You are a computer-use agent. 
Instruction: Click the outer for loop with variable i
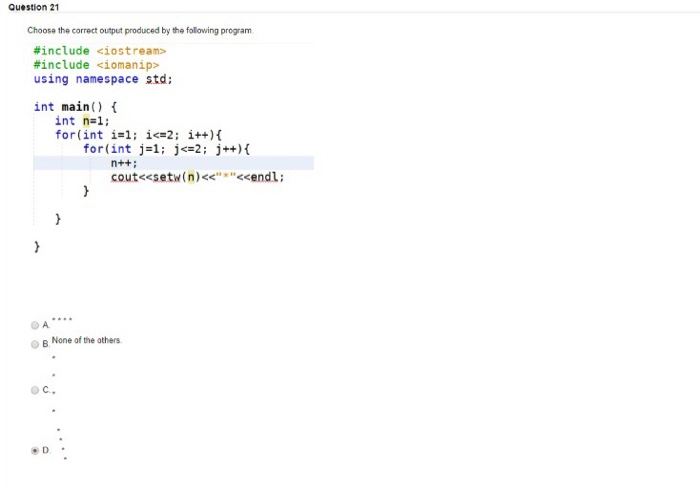click(x=138, y=134)
